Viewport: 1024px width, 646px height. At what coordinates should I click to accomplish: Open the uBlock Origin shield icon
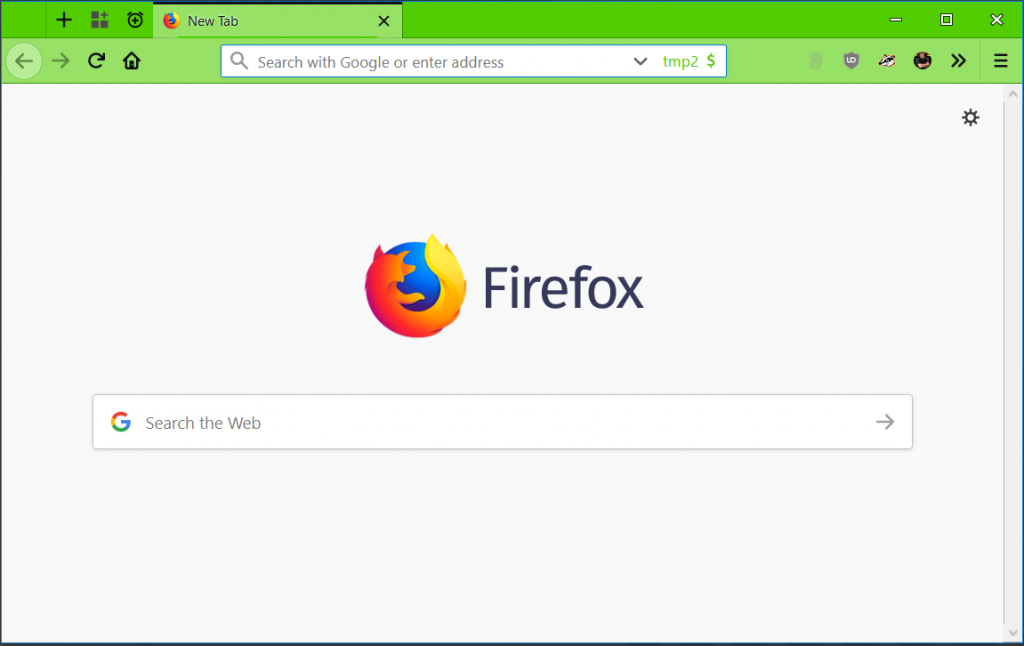pyautogui.click(x=851, y=61)
